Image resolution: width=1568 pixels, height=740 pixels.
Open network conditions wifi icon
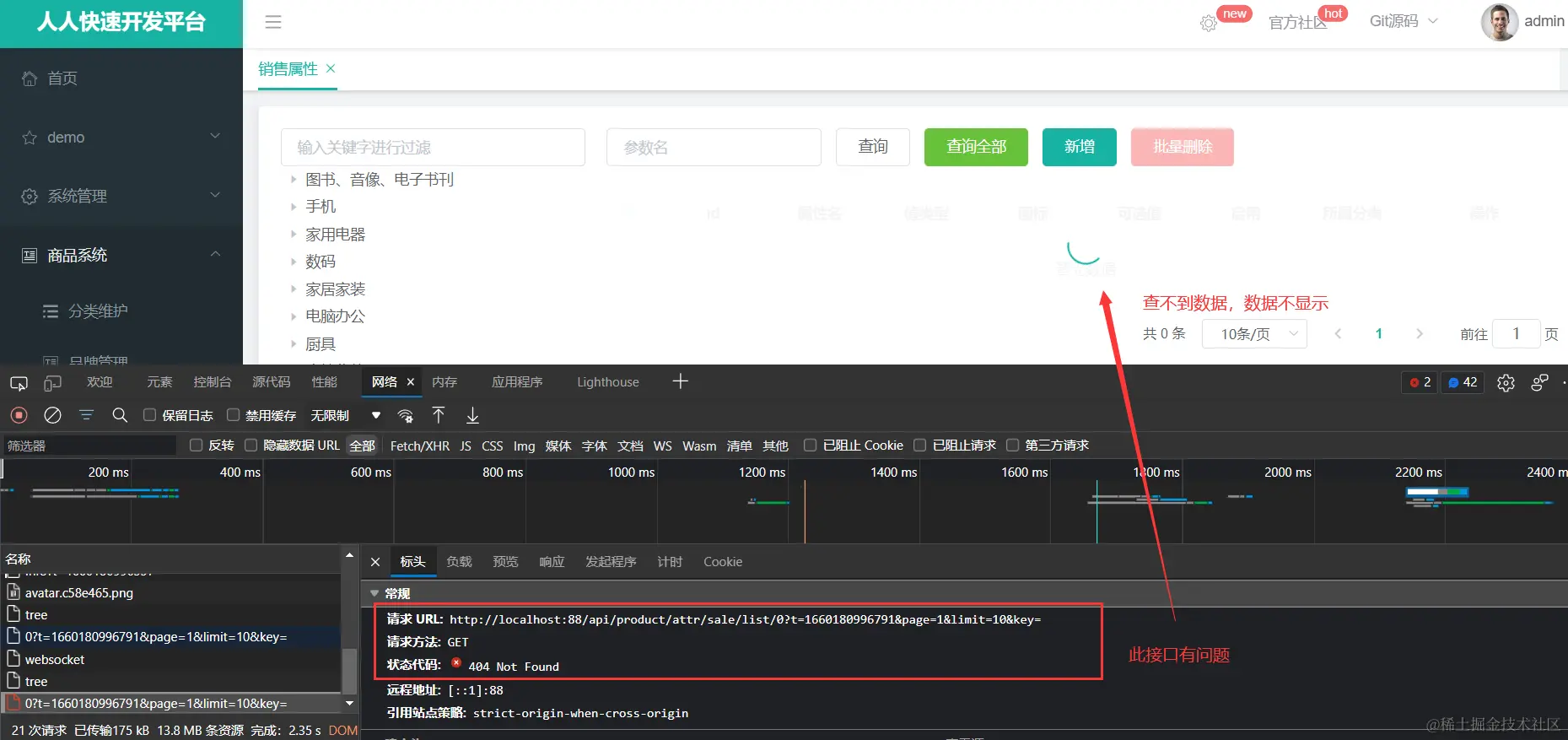point(406,415)
